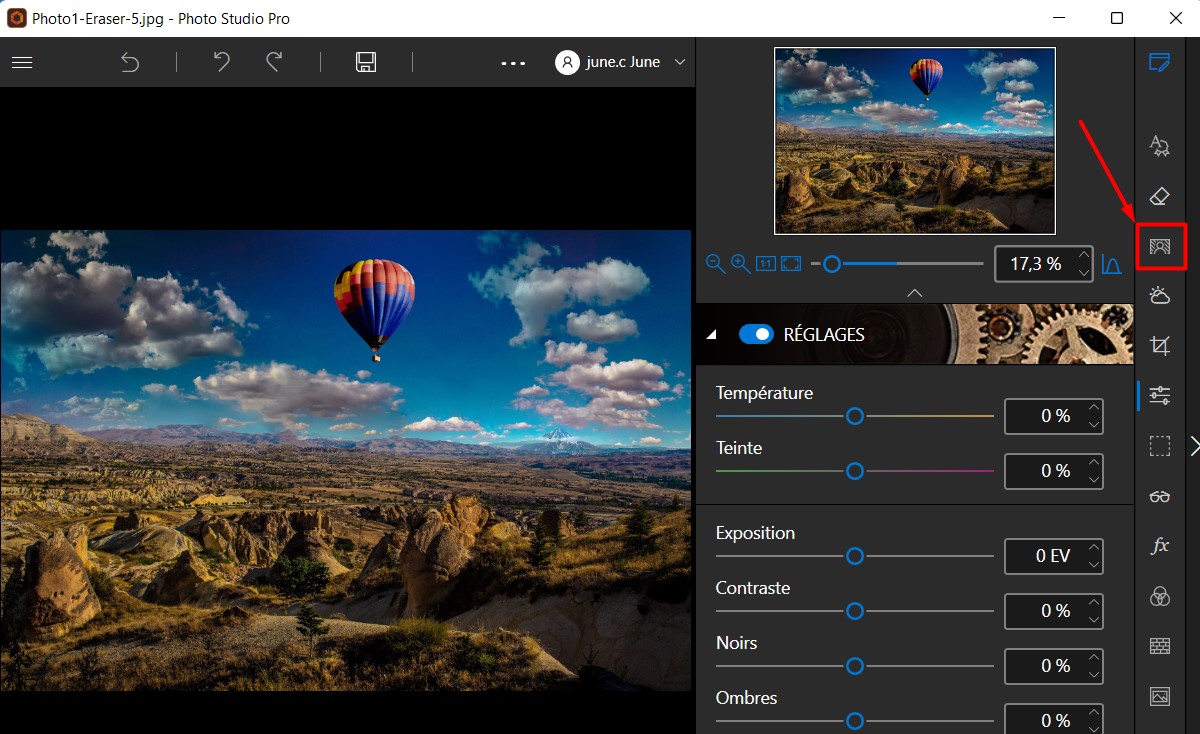Increase Exposition with the up stepper
Image resolution: width=1200 pixels, height=734 pixels.
(1094, 547)
